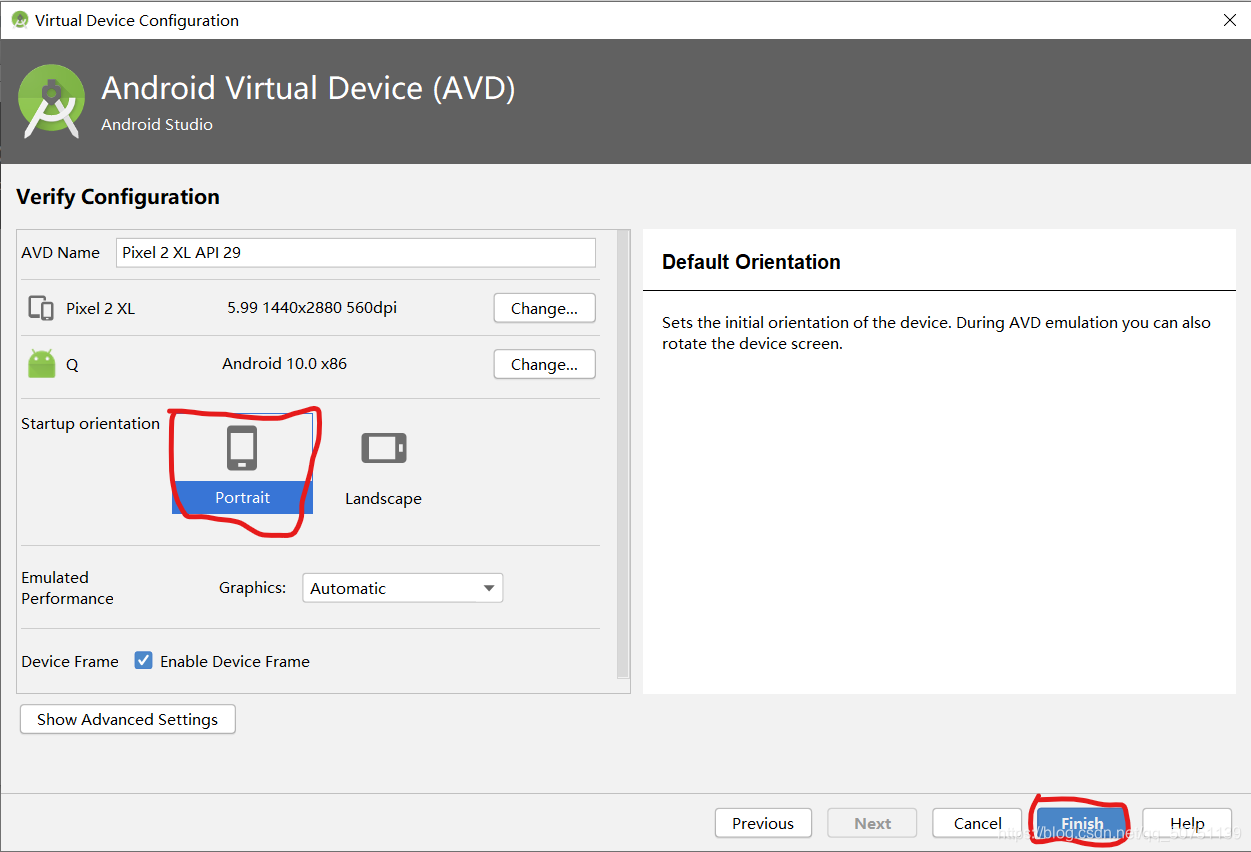
Task: Click the 'Emulated Performance' label
Action: click(67, 588)
